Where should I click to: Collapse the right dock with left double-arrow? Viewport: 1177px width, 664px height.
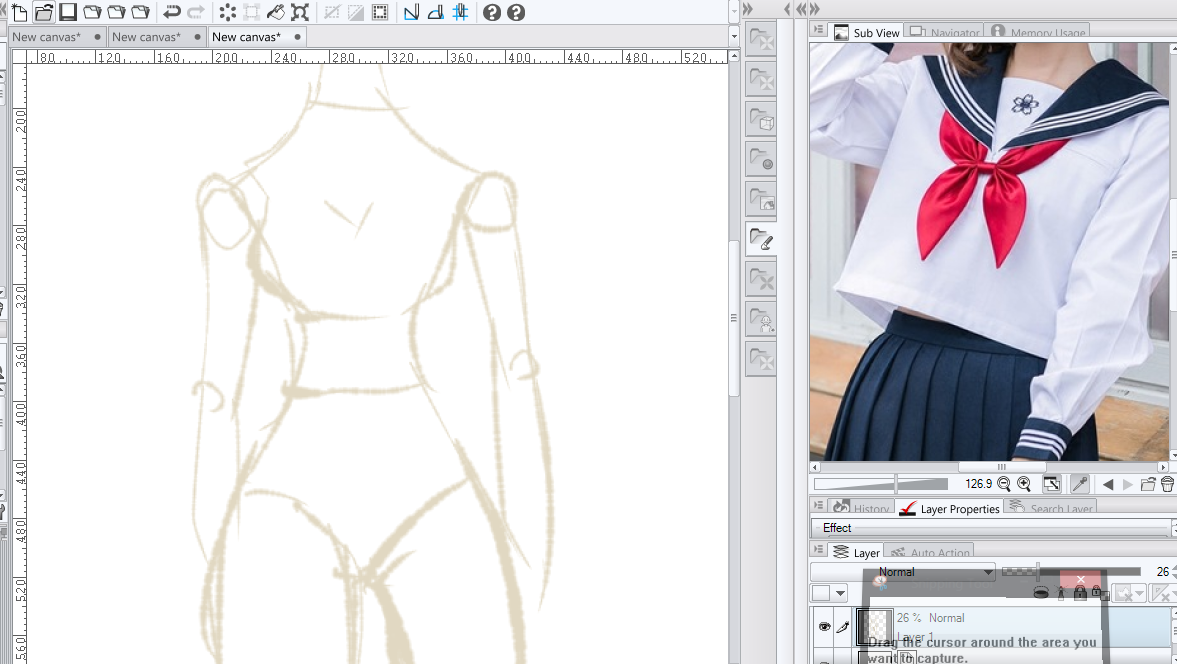801,9
